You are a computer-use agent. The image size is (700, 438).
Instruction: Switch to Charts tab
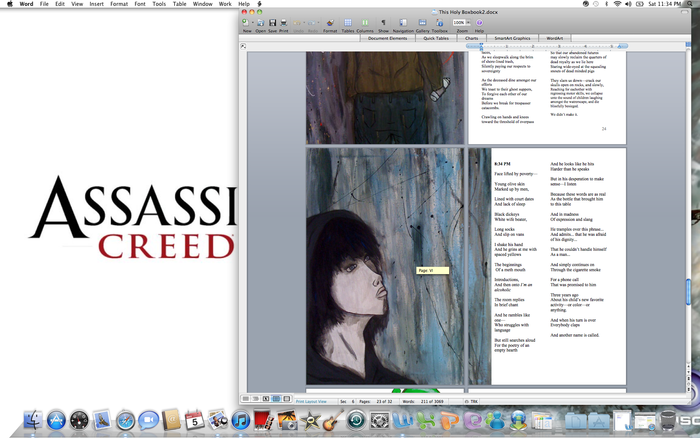[x=472, y=38]
